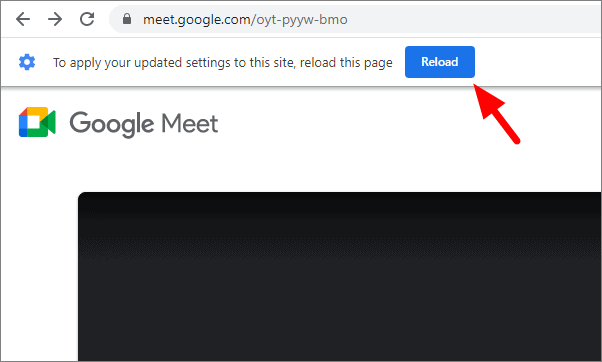View site information via the padlock icon
This screenshot has width=602, height=362.
[x=127, y=19]
